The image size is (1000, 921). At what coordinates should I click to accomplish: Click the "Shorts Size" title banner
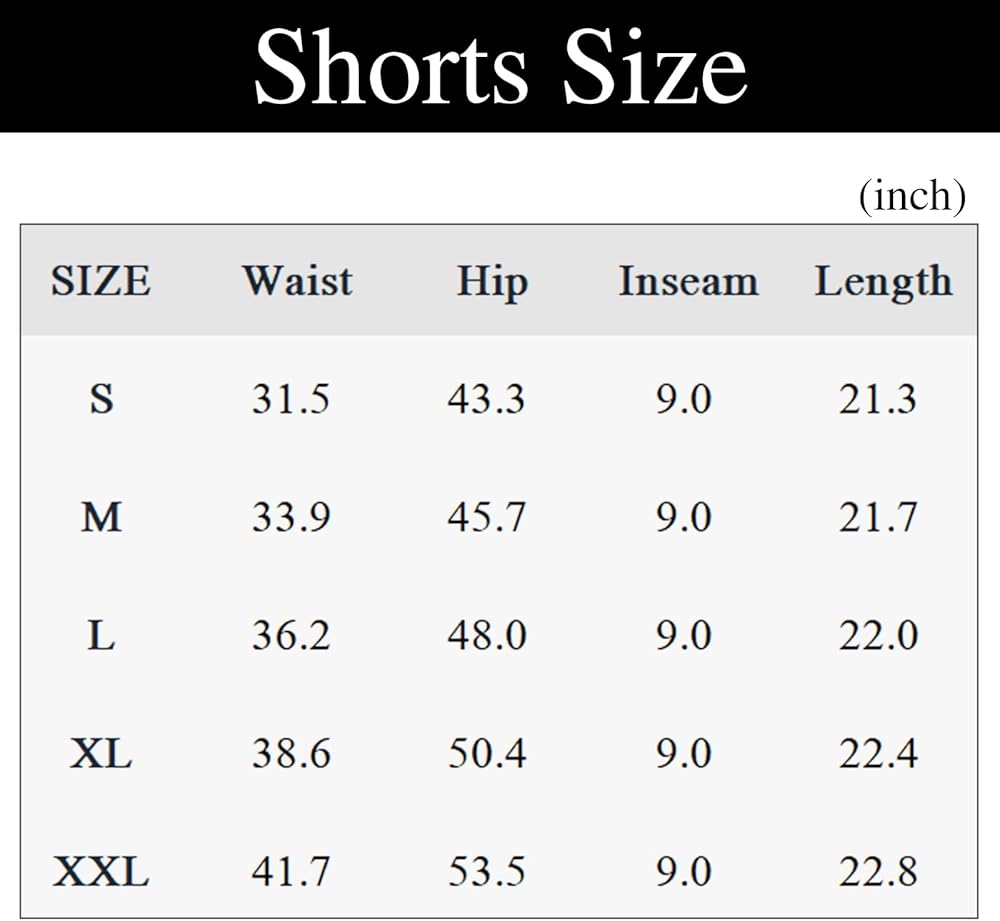coord(500,66)
